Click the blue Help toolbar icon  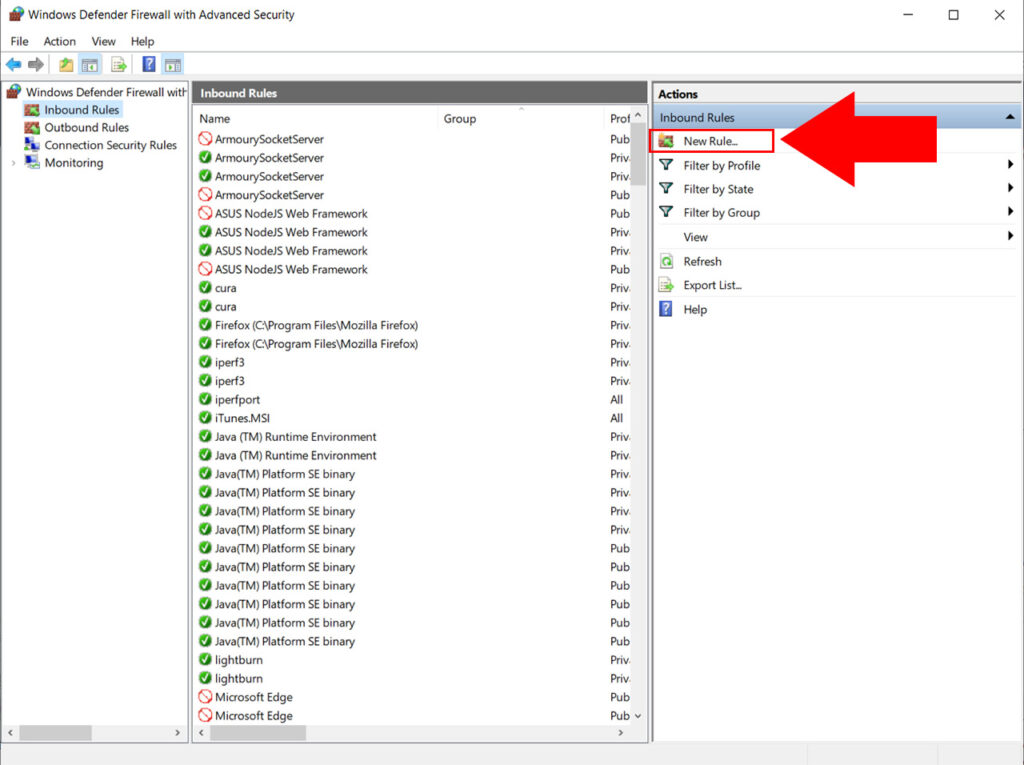pyautogui.click(x=149, y=64)
